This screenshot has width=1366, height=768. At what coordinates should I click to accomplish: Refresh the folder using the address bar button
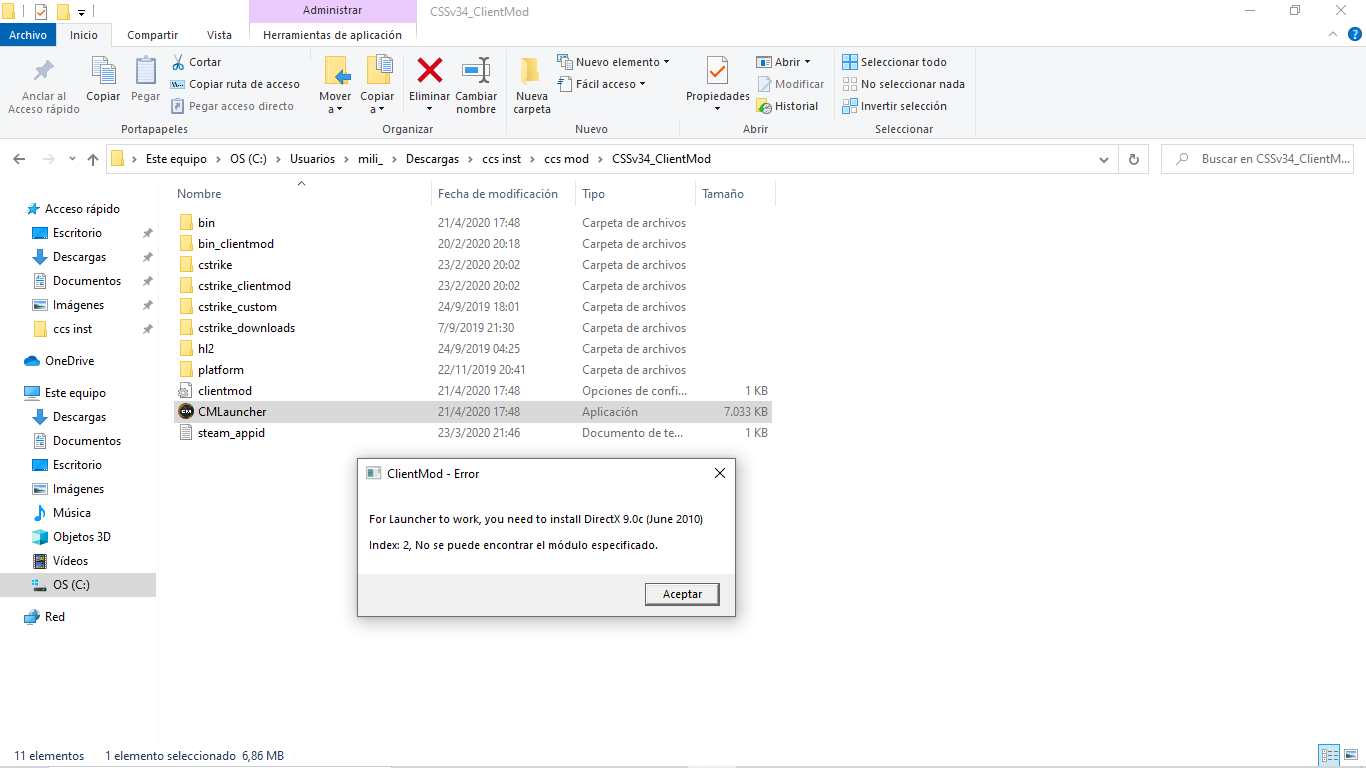tap(1133, 159)
